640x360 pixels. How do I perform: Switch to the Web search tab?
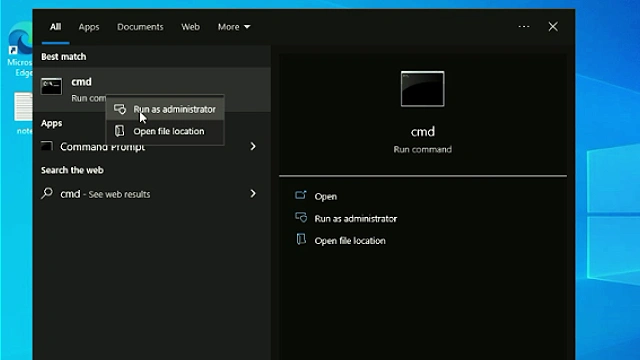point(191,27)
